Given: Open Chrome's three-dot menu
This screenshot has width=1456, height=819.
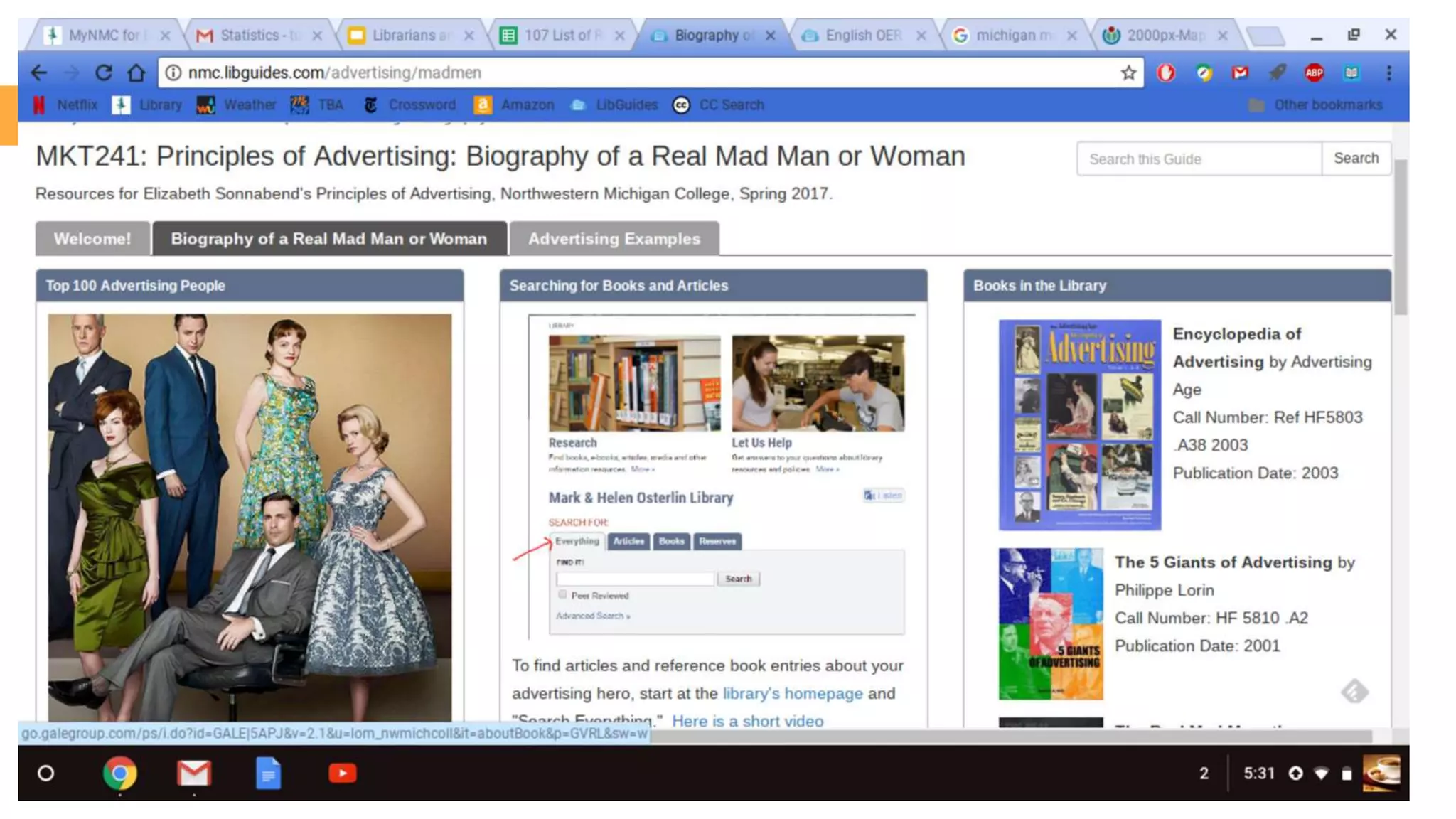Looking at the screenshot, I should pos(1388,73).
